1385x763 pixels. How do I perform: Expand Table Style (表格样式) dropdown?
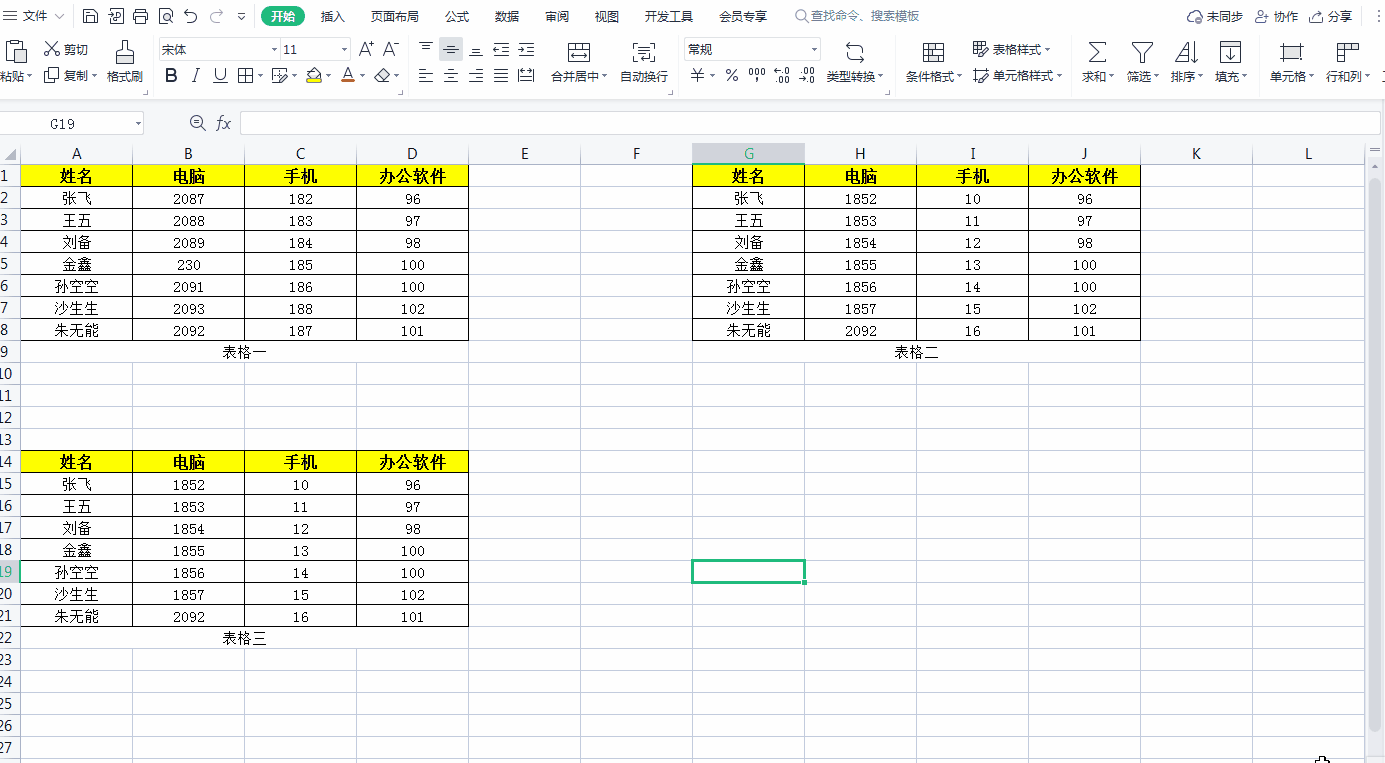pos(1047,49)
